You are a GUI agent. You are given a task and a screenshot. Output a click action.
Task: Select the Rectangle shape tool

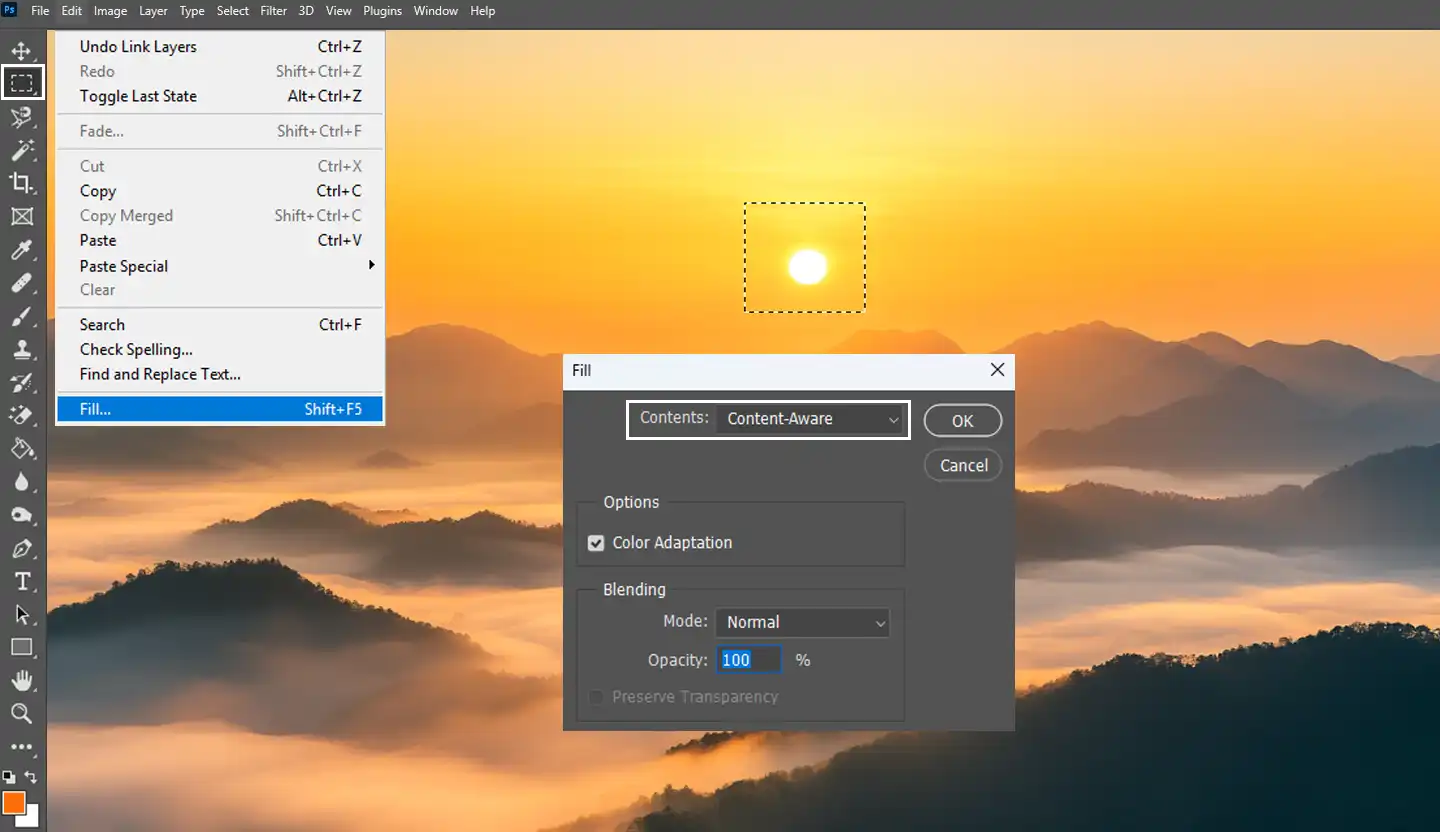click(21, 647)
